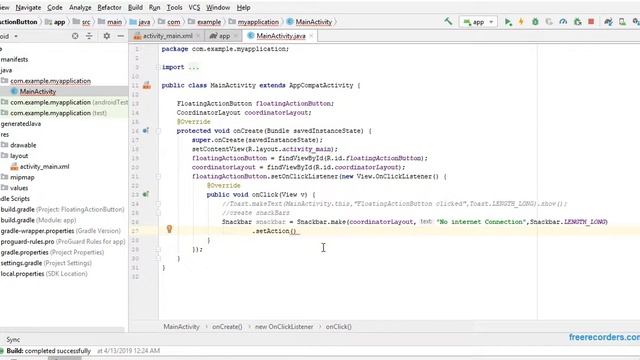Click the Make Project hammer icon
The width and height of the screenshot is (640, 360).
coord(448,21)
